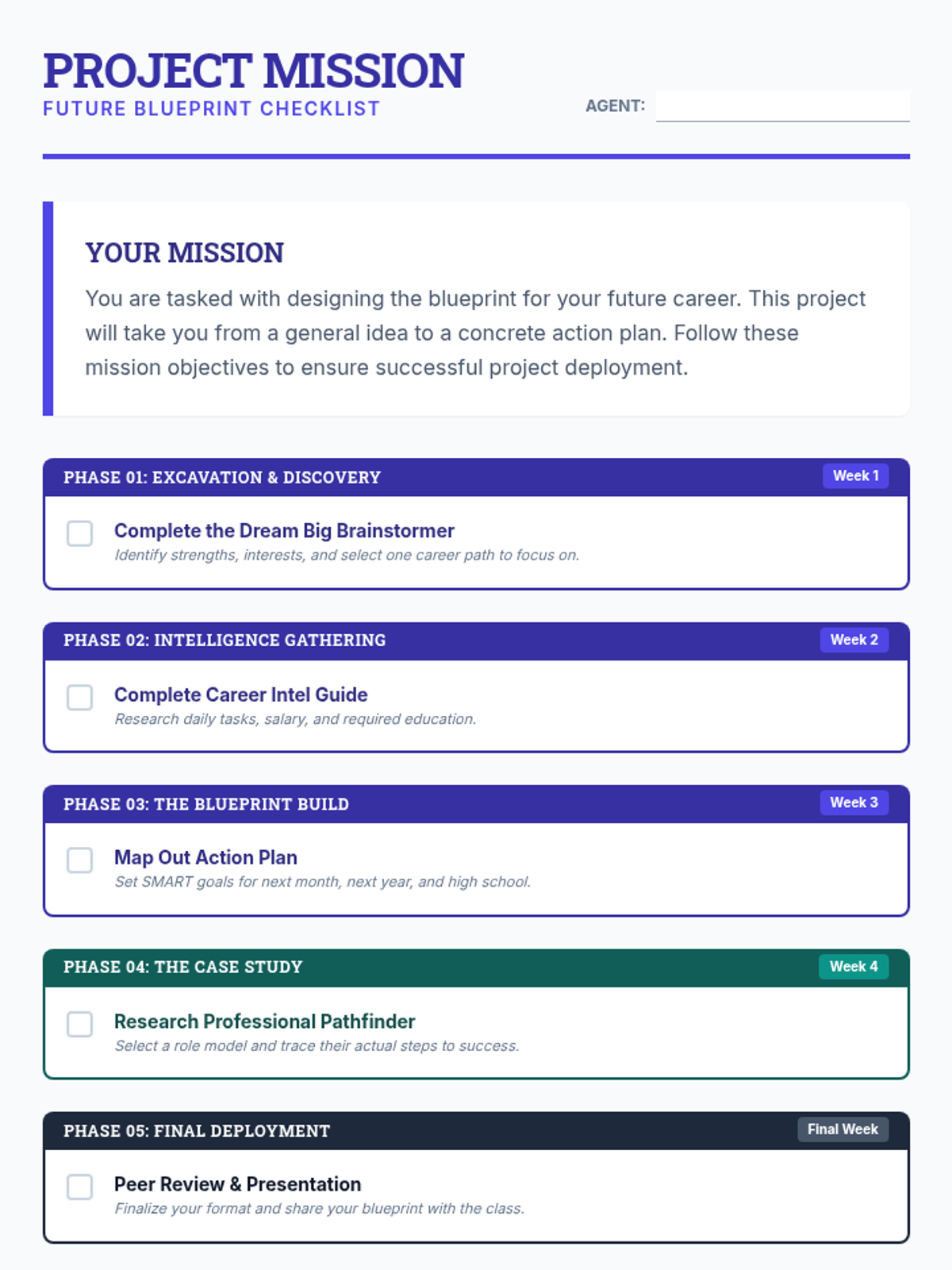Tick the Peer Review & Presentation checkbox
This screenshot has width=952, height=1270.
click(79, 1187)
